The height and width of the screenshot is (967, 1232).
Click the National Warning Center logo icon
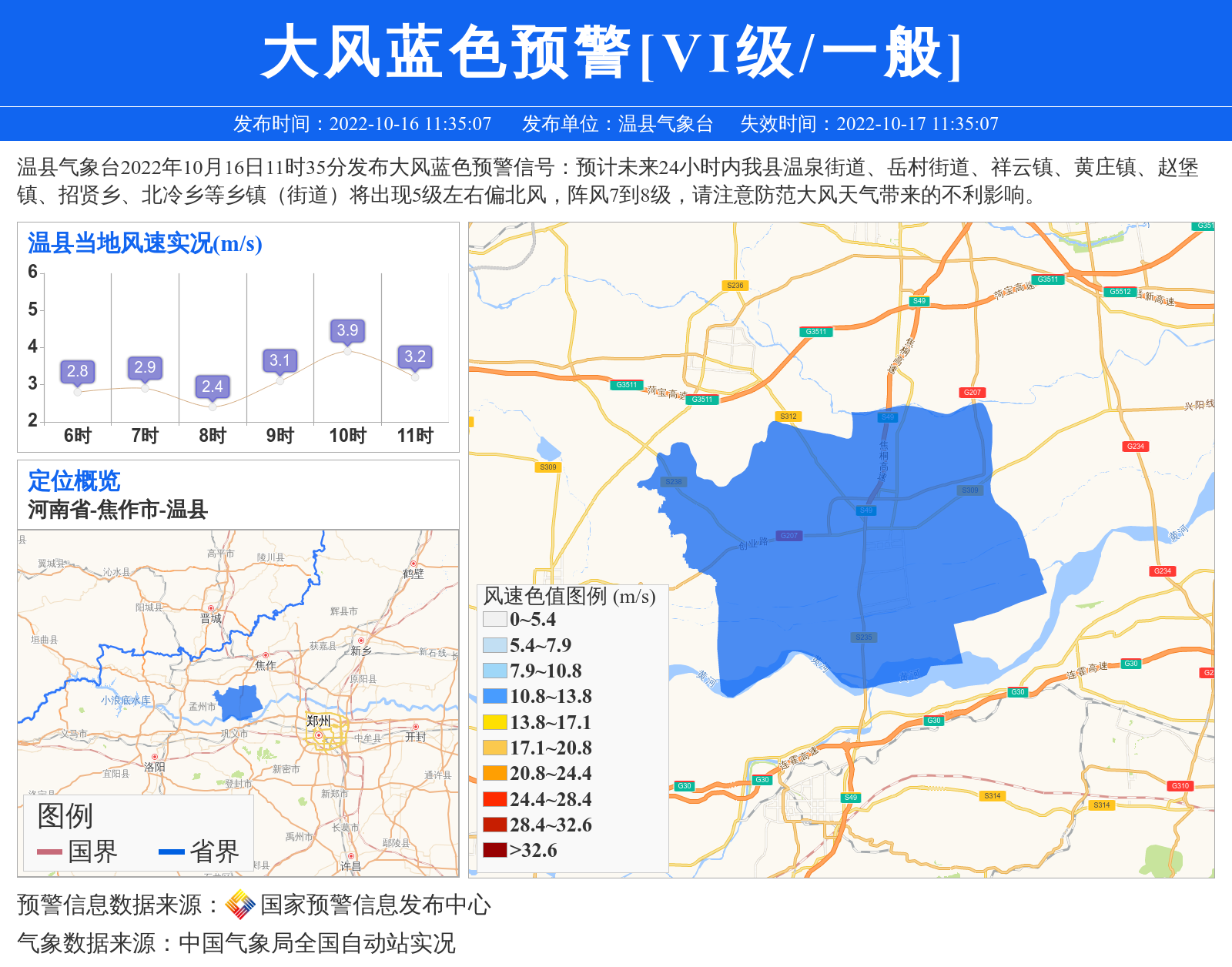click(240, 905)
